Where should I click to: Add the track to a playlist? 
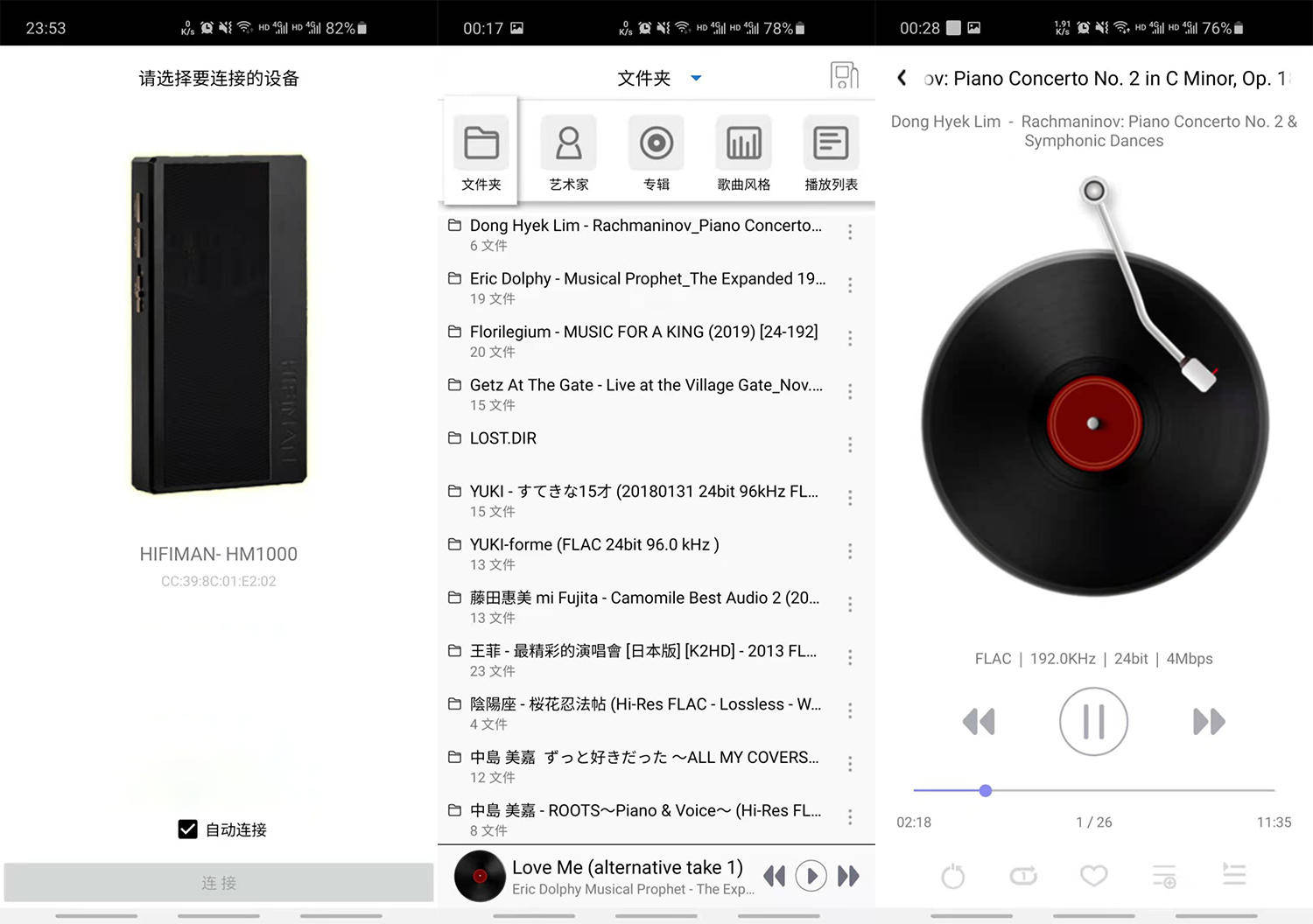(x=1164, y=875)
